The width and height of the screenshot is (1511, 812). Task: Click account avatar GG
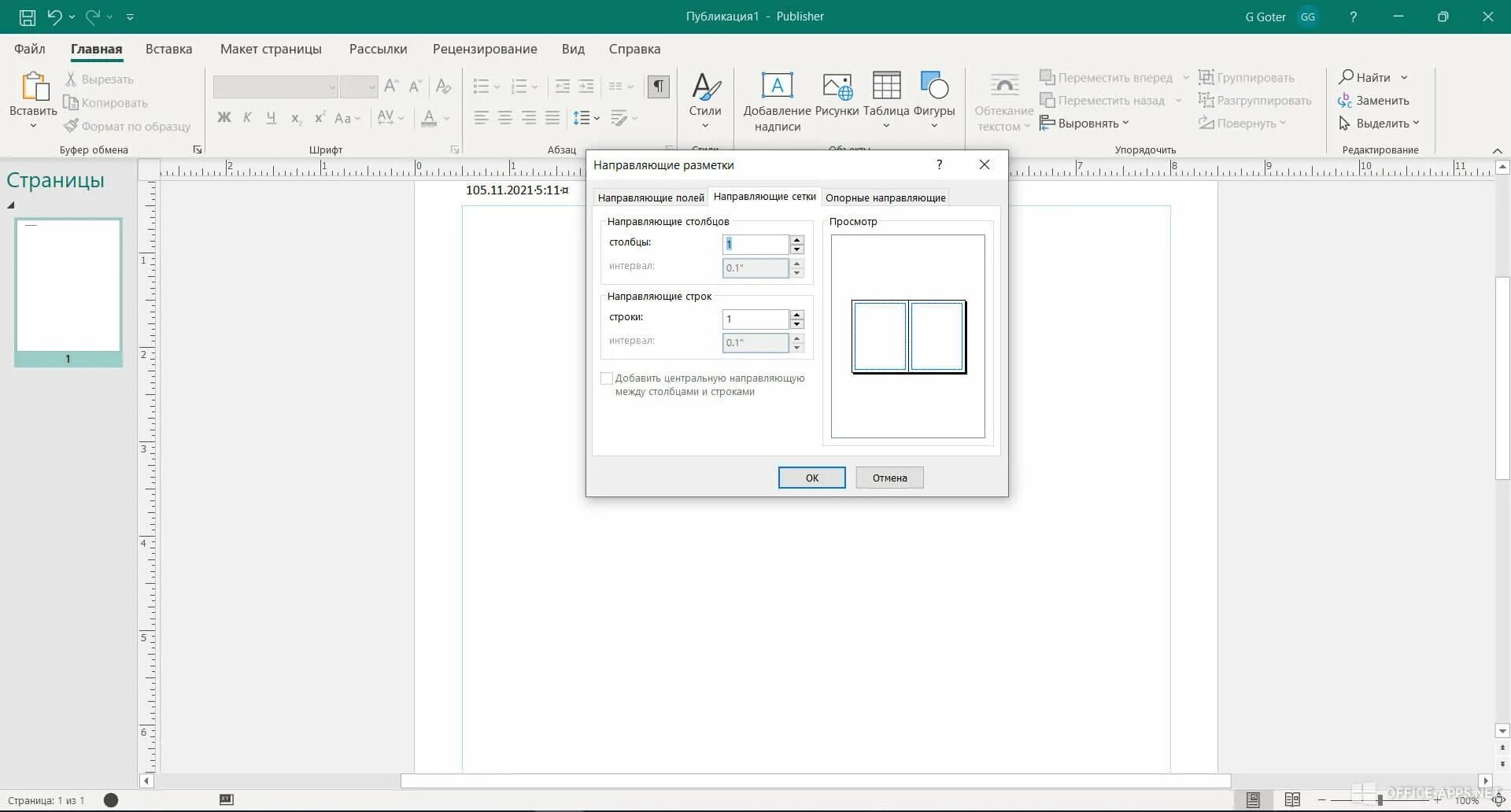click(1308, 17)
